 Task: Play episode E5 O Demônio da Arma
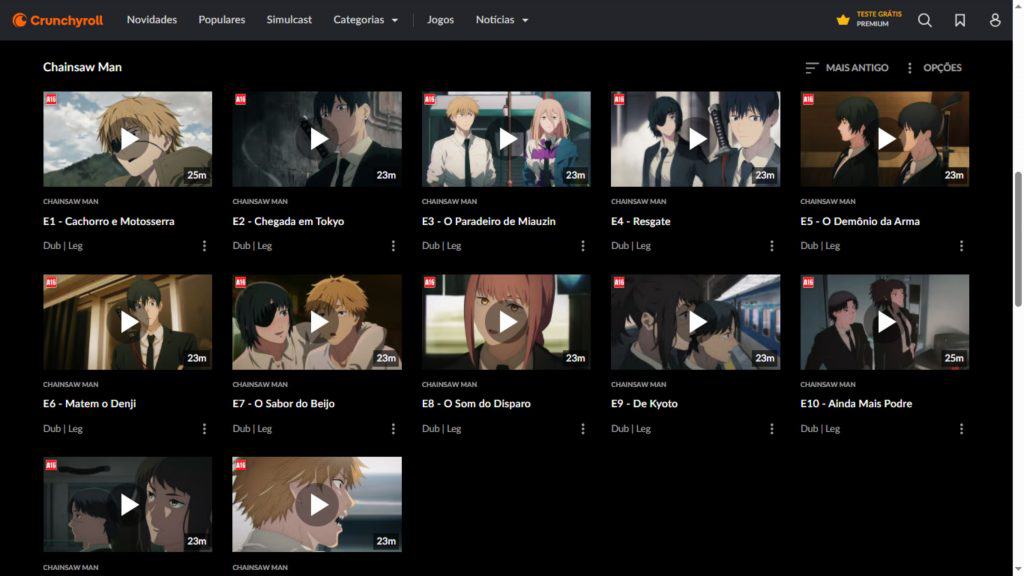tap(885, 139)
